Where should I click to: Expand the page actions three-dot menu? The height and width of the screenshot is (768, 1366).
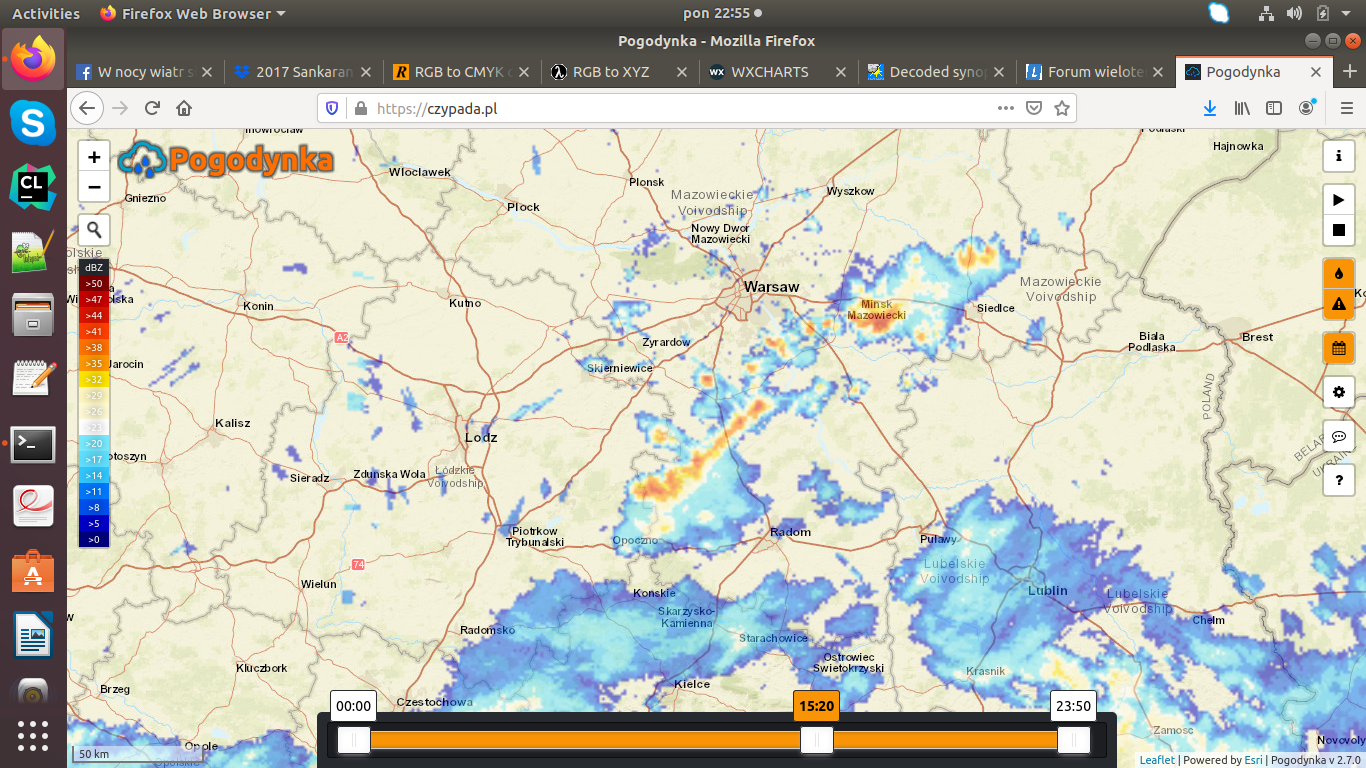[x=1006, y=108]
